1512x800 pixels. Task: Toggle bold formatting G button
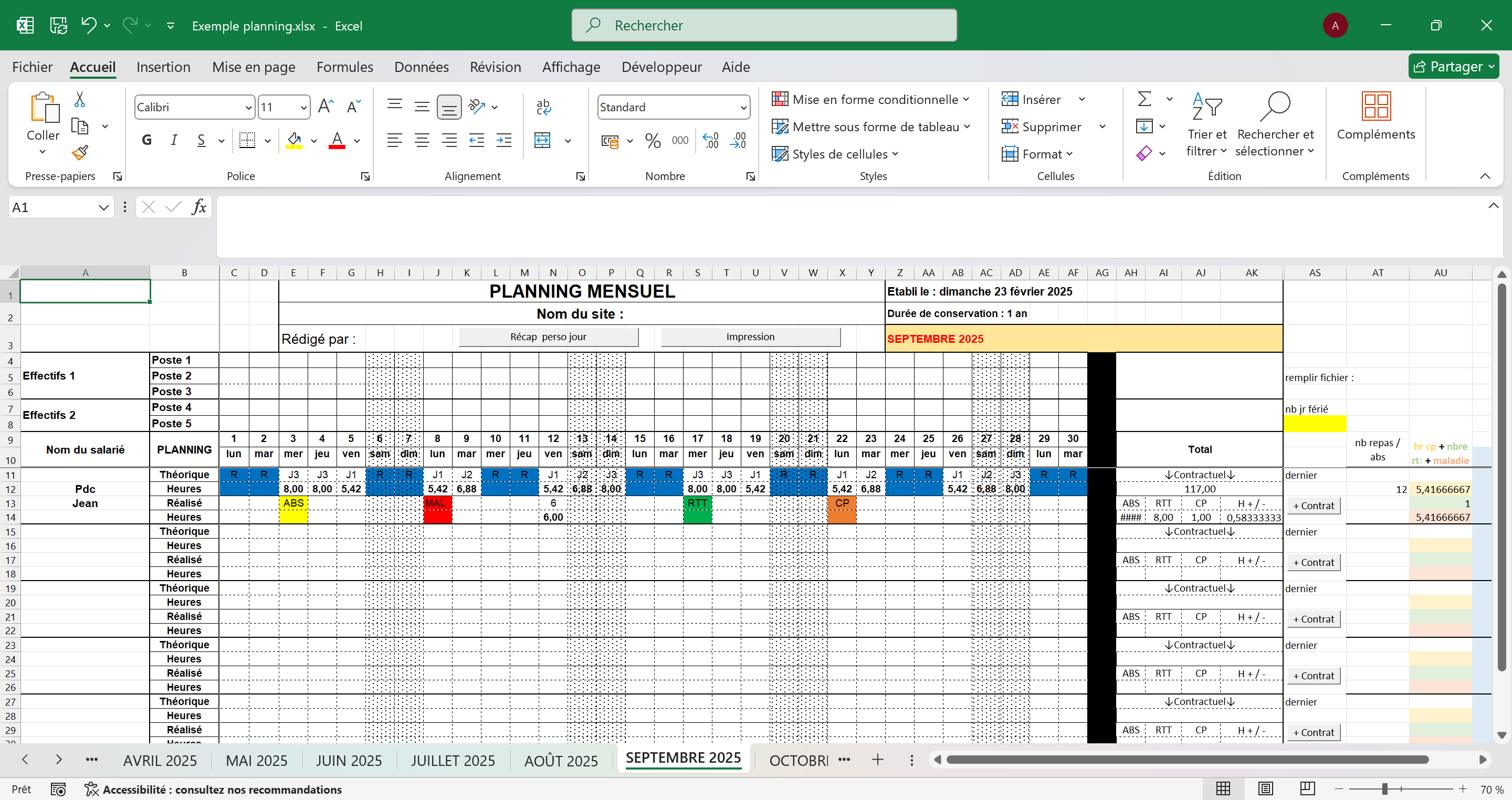147,140
